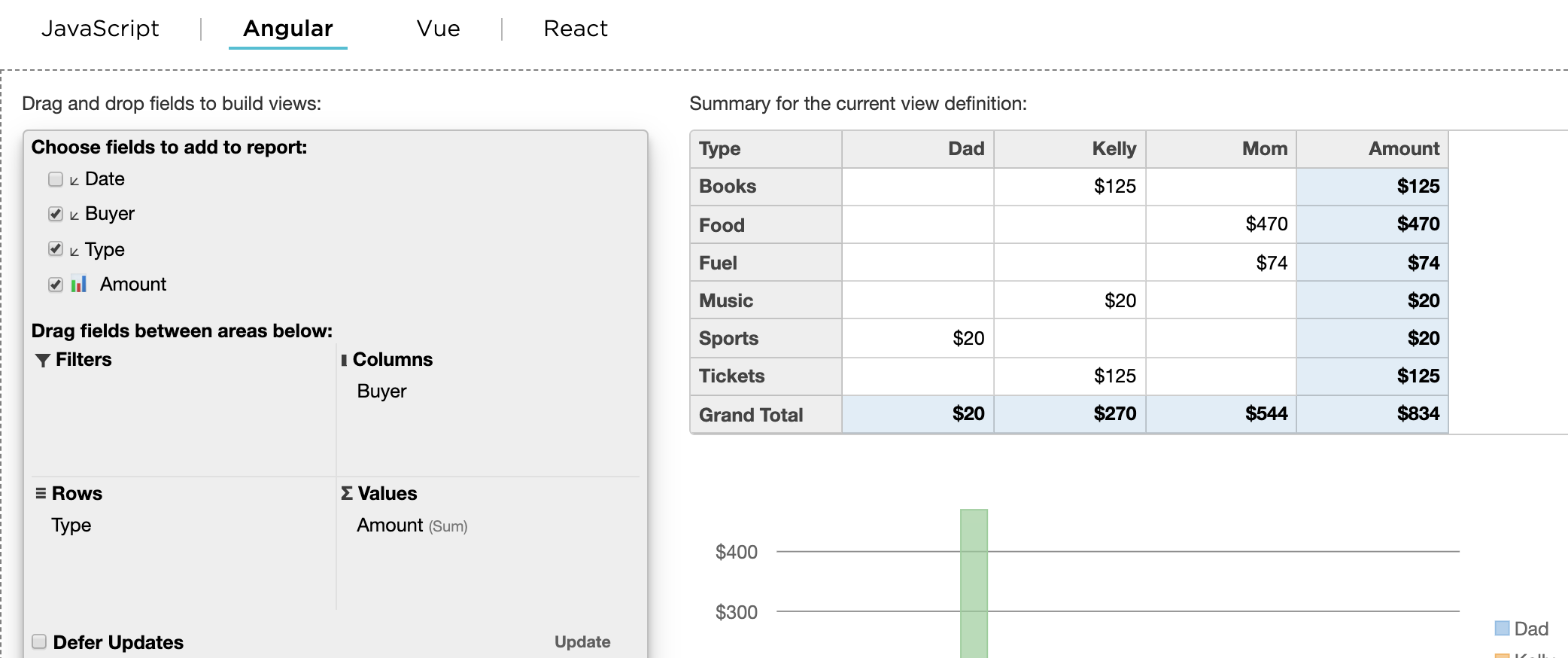
Task: Uncheck the Buyer field checkbox
Action: tap(56, 214)
